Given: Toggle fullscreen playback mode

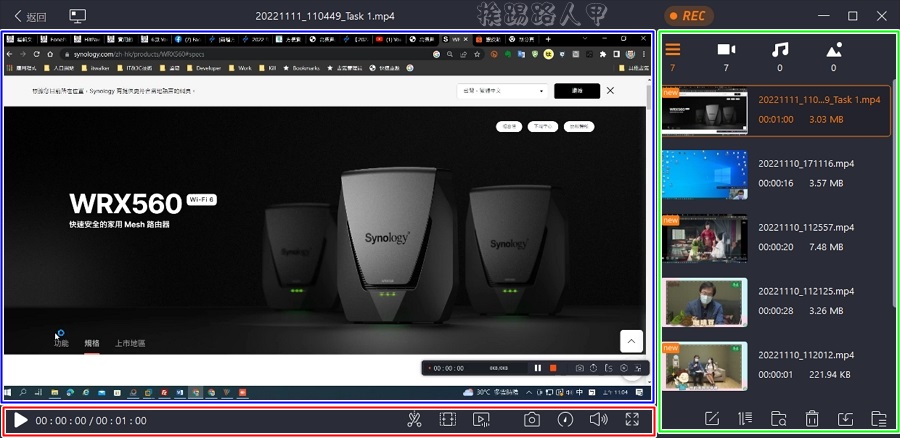Looking at the screenshot, I should [632, 420].
